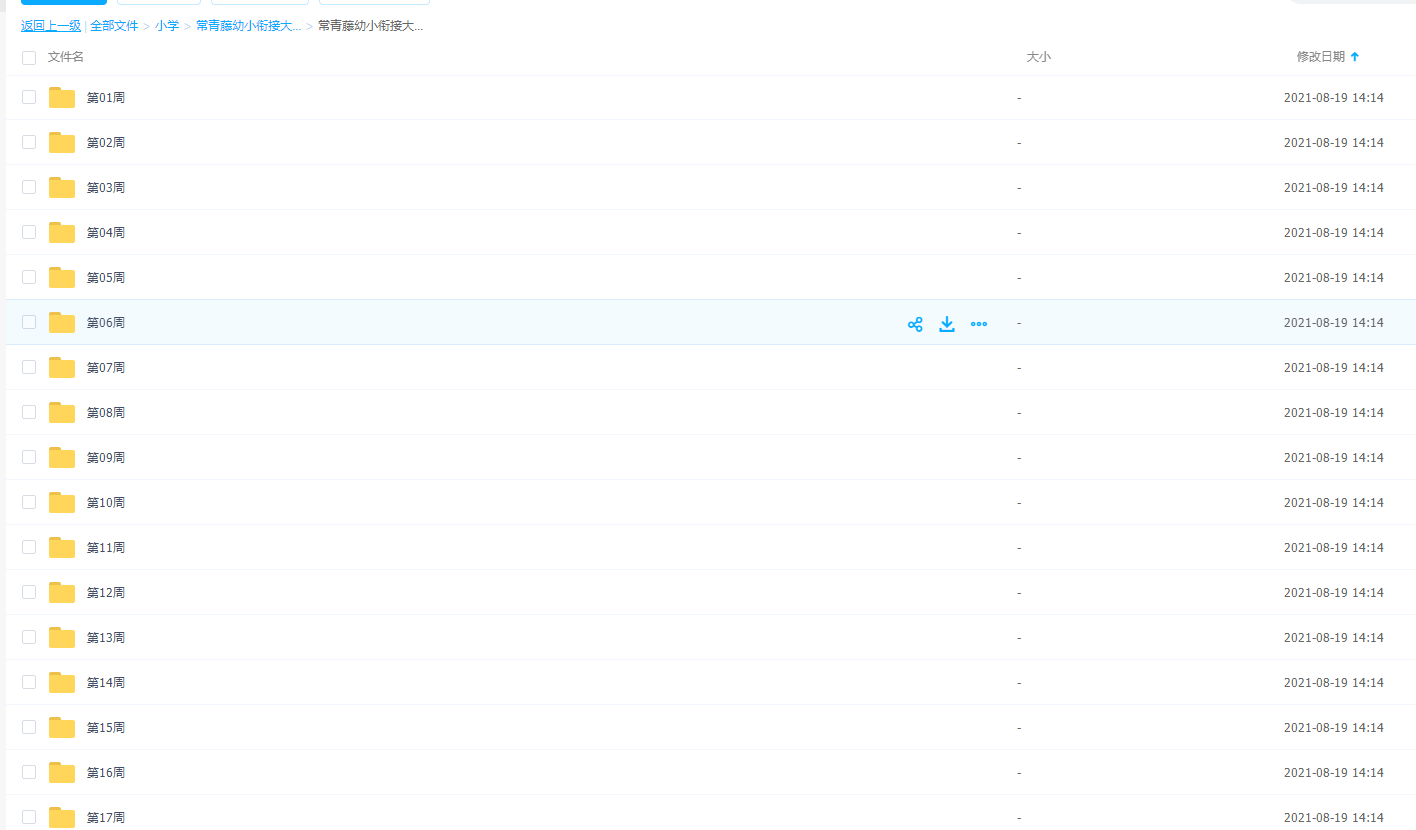Click the sort arrow next to 修改日期

[1355, 57]
